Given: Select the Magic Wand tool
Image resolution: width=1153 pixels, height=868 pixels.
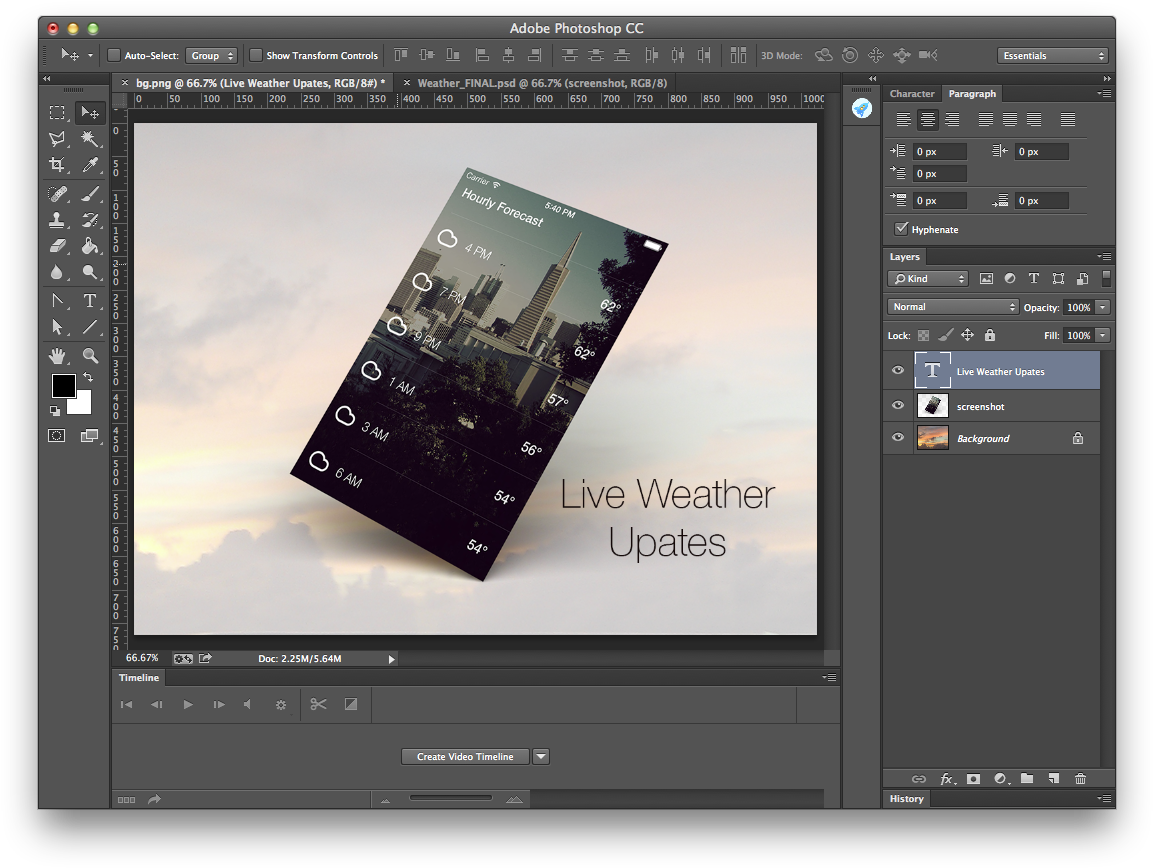Looking at the screenshot, I should (x=90, y=139).
